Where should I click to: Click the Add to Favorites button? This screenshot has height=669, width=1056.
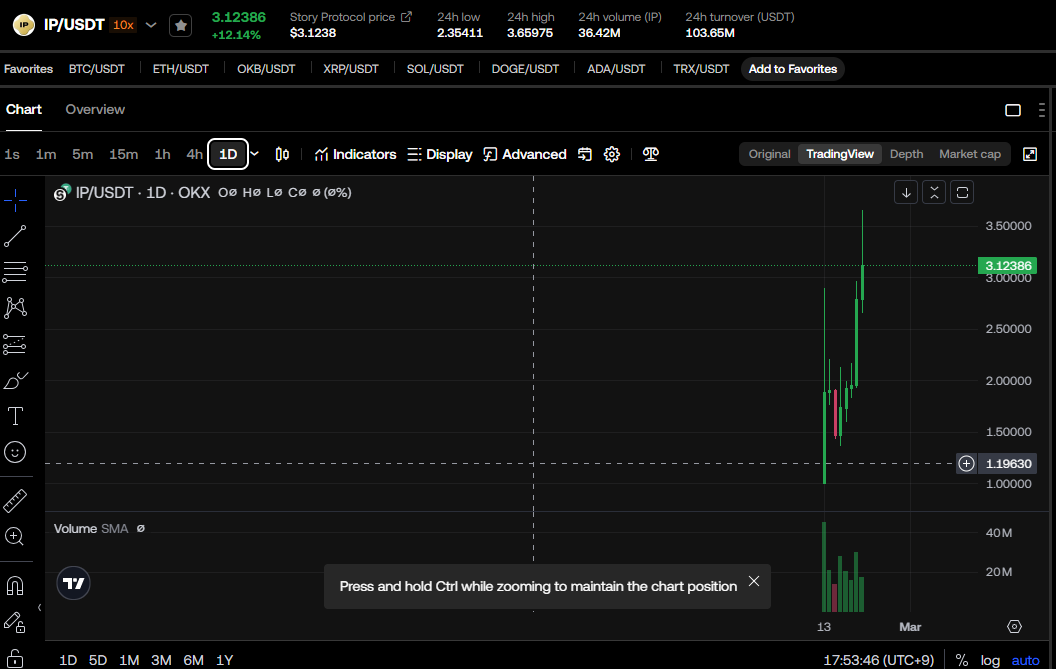(793, 69)
